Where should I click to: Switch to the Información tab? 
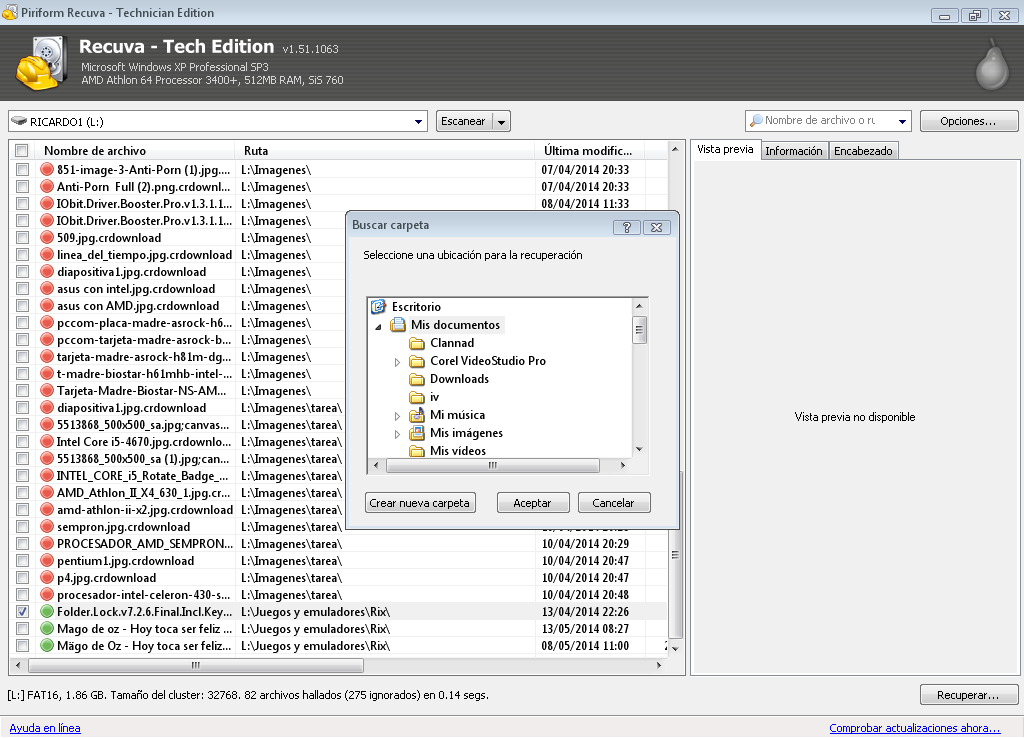[x=793, y=151]
